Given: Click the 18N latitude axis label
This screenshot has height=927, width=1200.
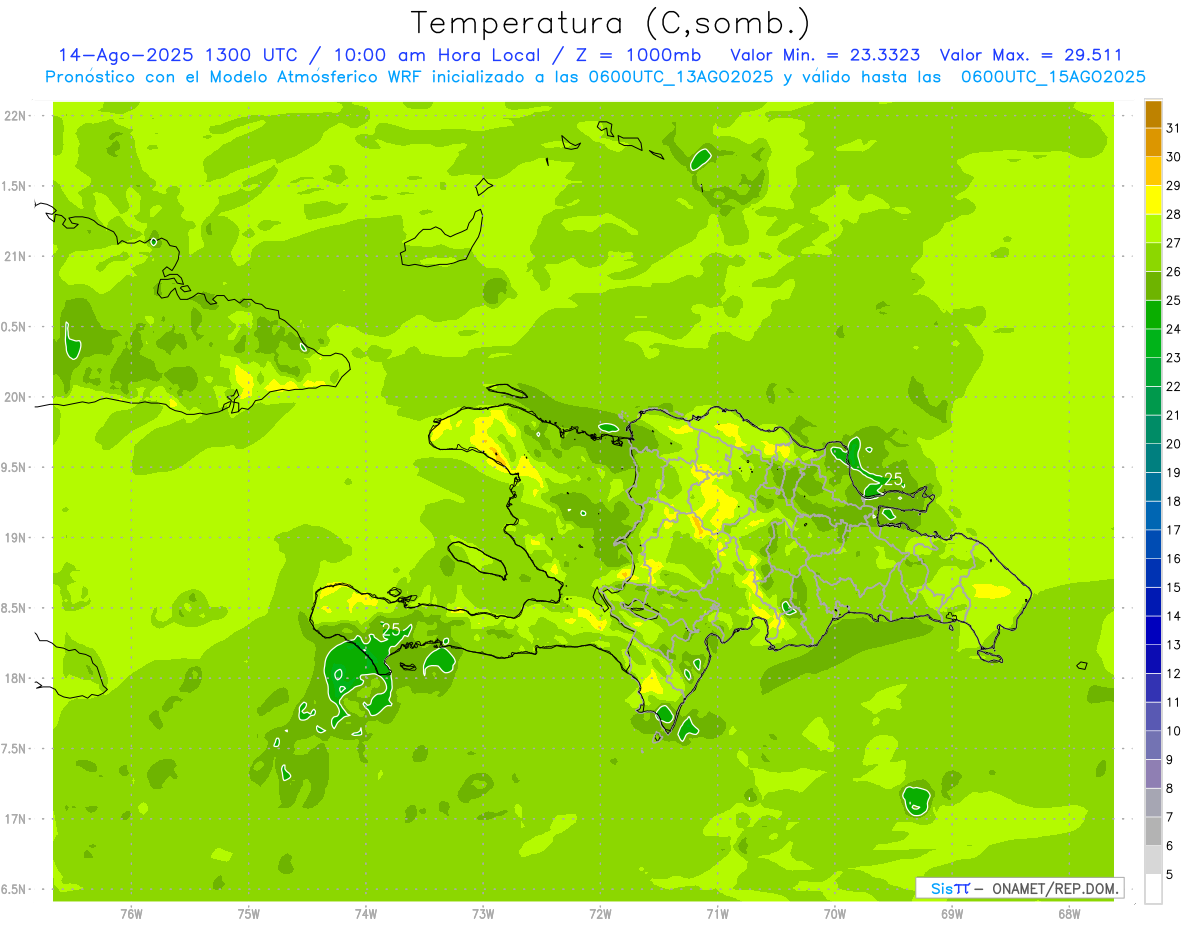Looking at the screenshot, I should (x=16, y=679).
